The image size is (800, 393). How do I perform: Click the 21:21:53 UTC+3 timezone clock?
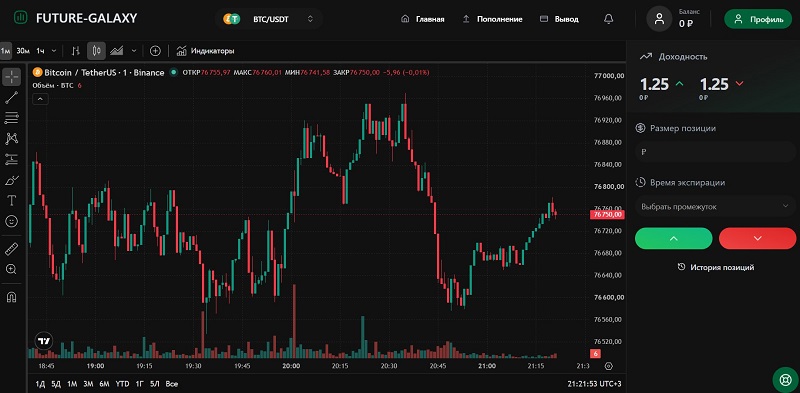click(x=594, y=384)
